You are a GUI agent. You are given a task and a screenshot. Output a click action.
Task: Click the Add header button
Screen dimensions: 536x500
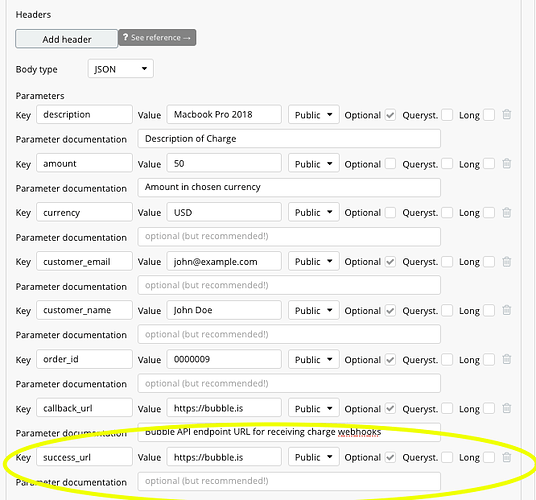[x=67, y=39]
